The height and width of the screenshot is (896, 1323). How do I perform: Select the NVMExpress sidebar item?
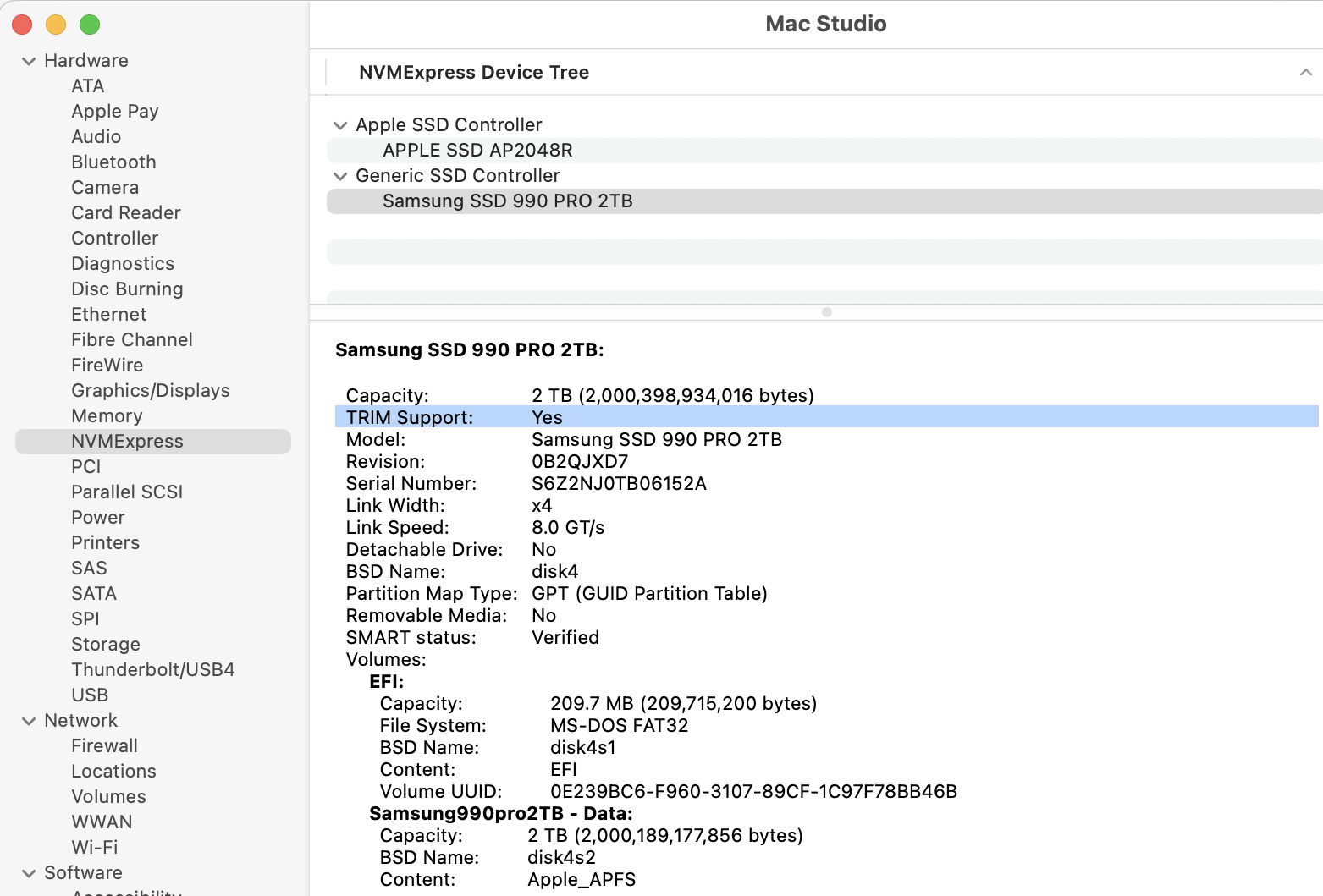coord(153,442)
